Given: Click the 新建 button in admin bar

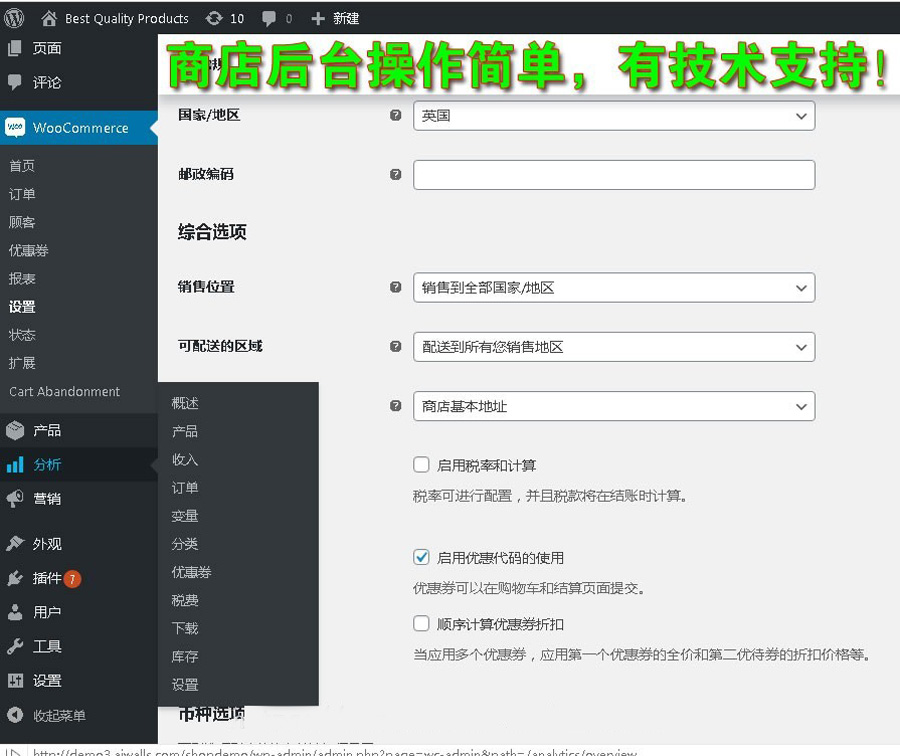Looking at the screenshot, I should tap(336, 18).
